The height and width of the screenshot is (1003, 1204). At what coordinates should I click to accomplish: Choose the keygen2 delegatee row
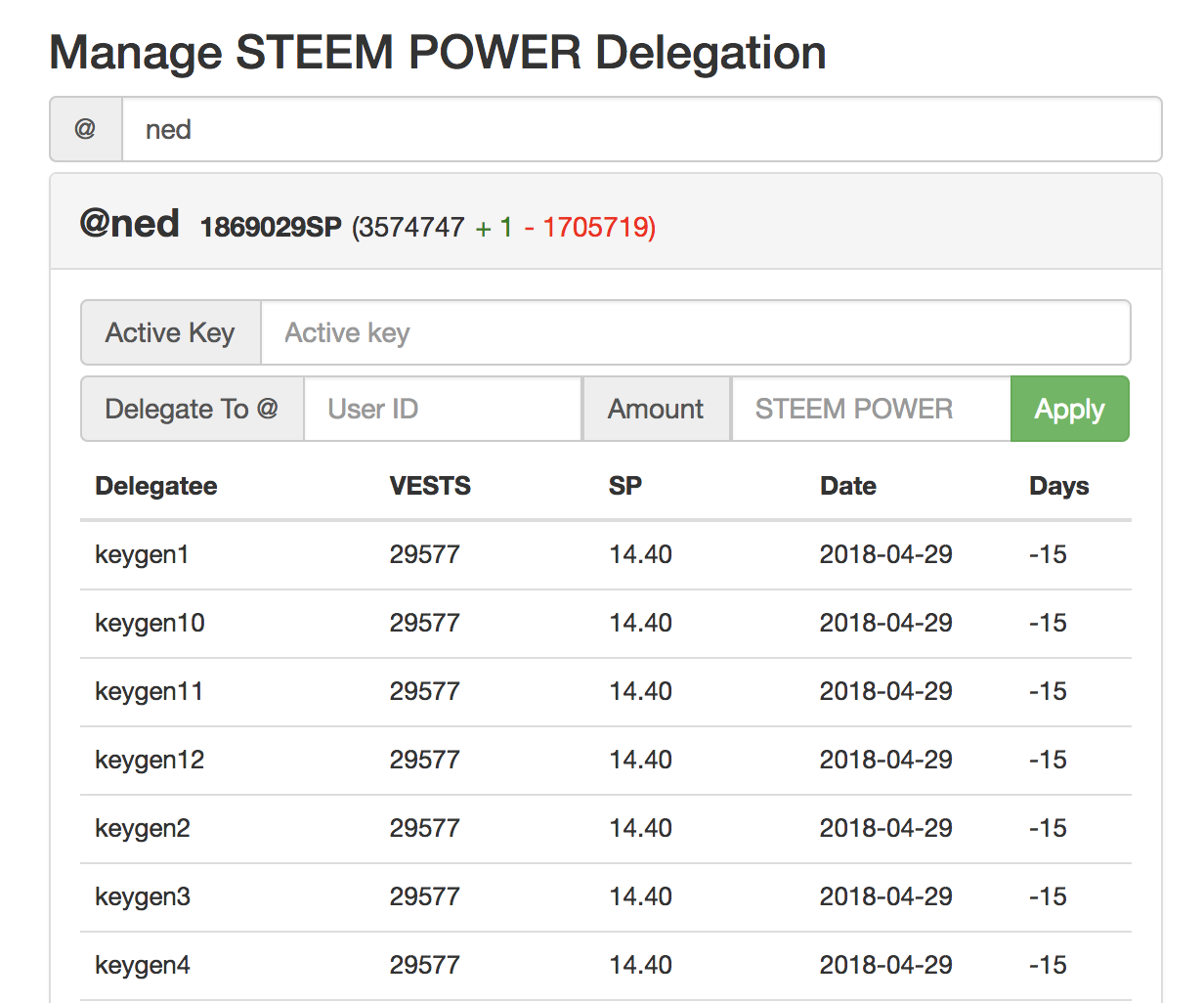click(x=142, y=828)
